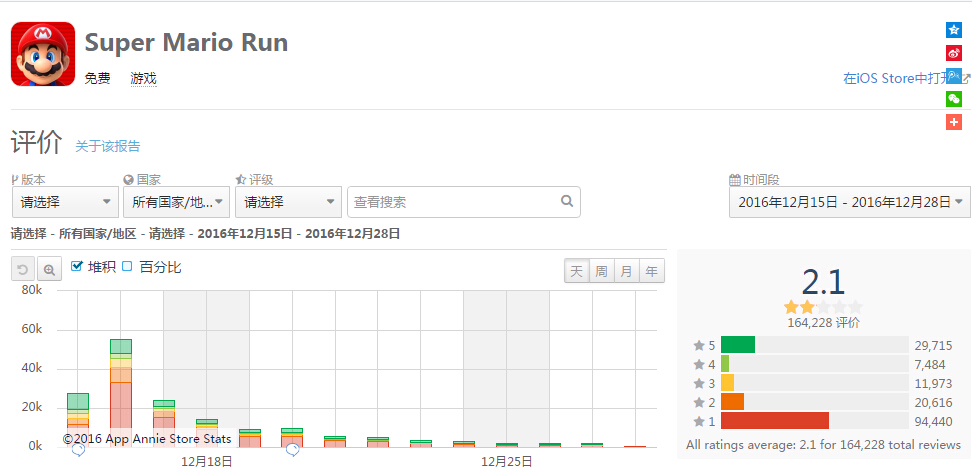
Task: Click the star rating icons under 2.1
Action: (823, 307)
